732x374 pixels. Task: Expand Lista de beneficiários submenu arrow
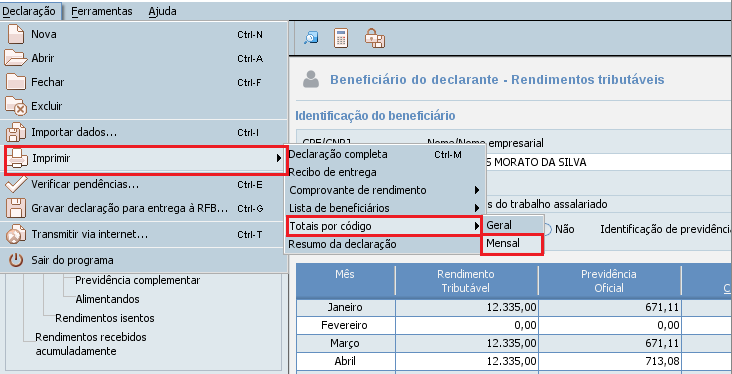[x=477, y=208]
